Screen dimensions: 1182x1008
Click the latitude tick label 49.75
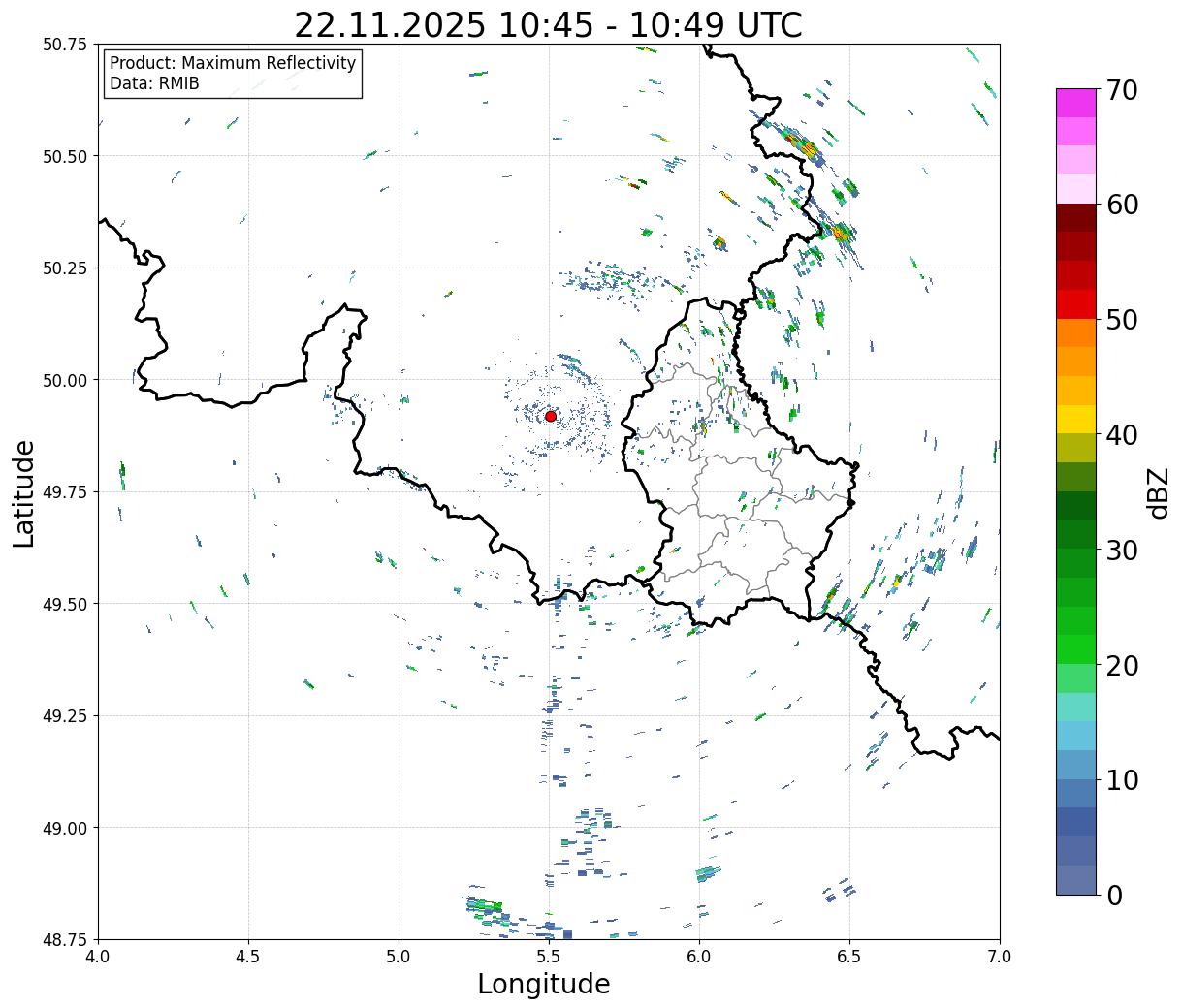click(65, 492)
